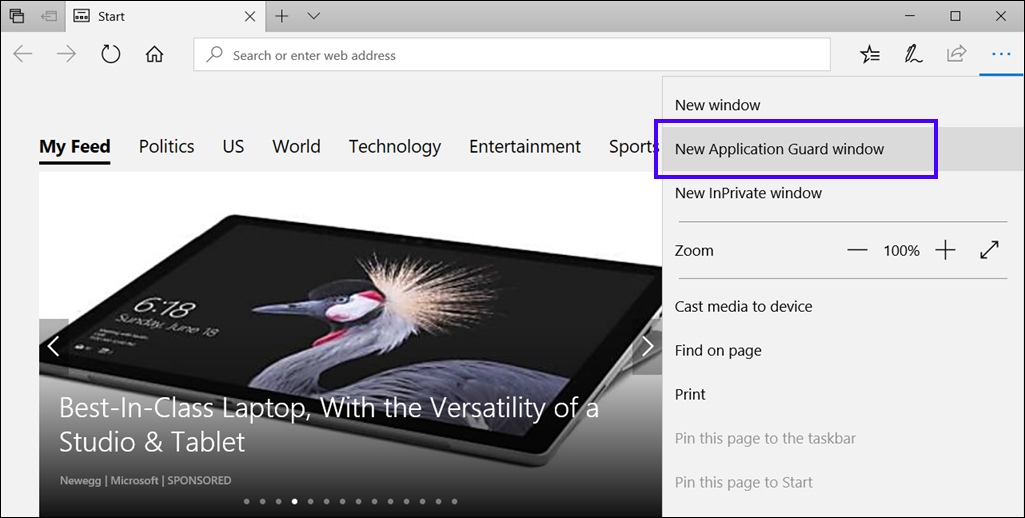Screen dimensions: 1025x518
Task: Select Find on page
Action: pos(843,351)
